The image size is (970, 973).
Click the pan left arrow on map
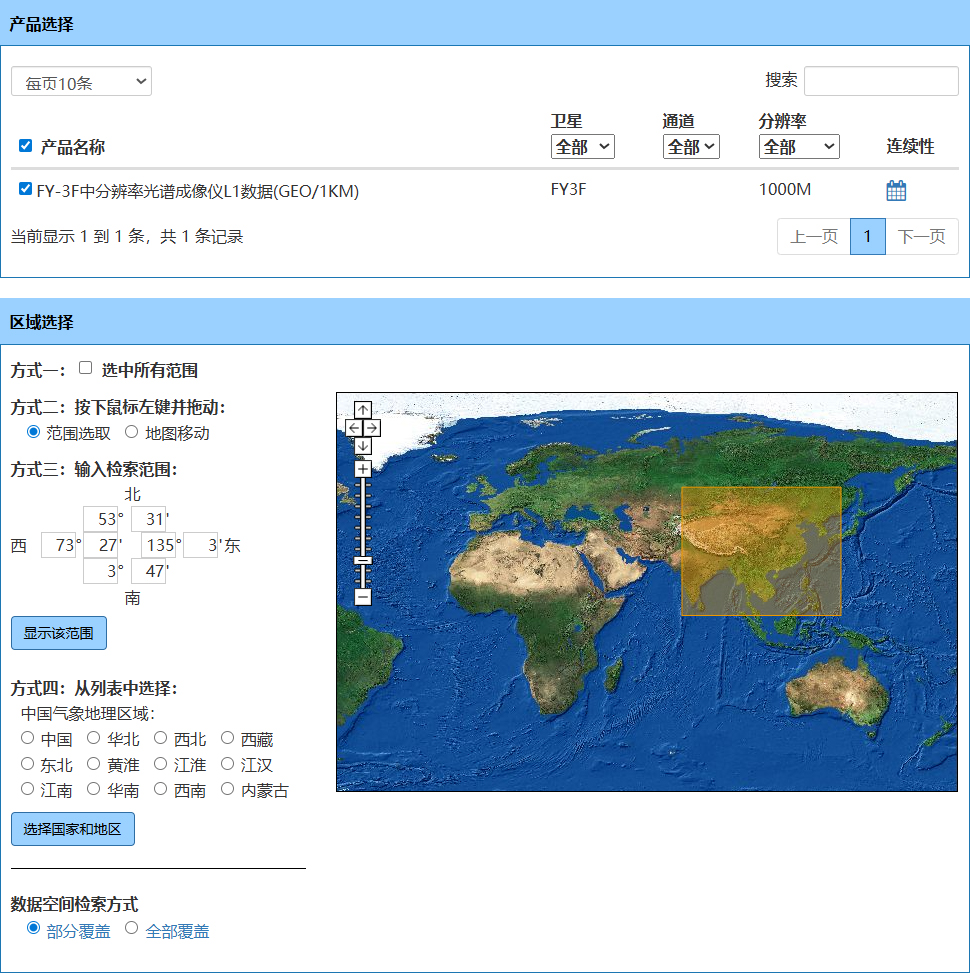pyautogui.click(x=354, y=428)
